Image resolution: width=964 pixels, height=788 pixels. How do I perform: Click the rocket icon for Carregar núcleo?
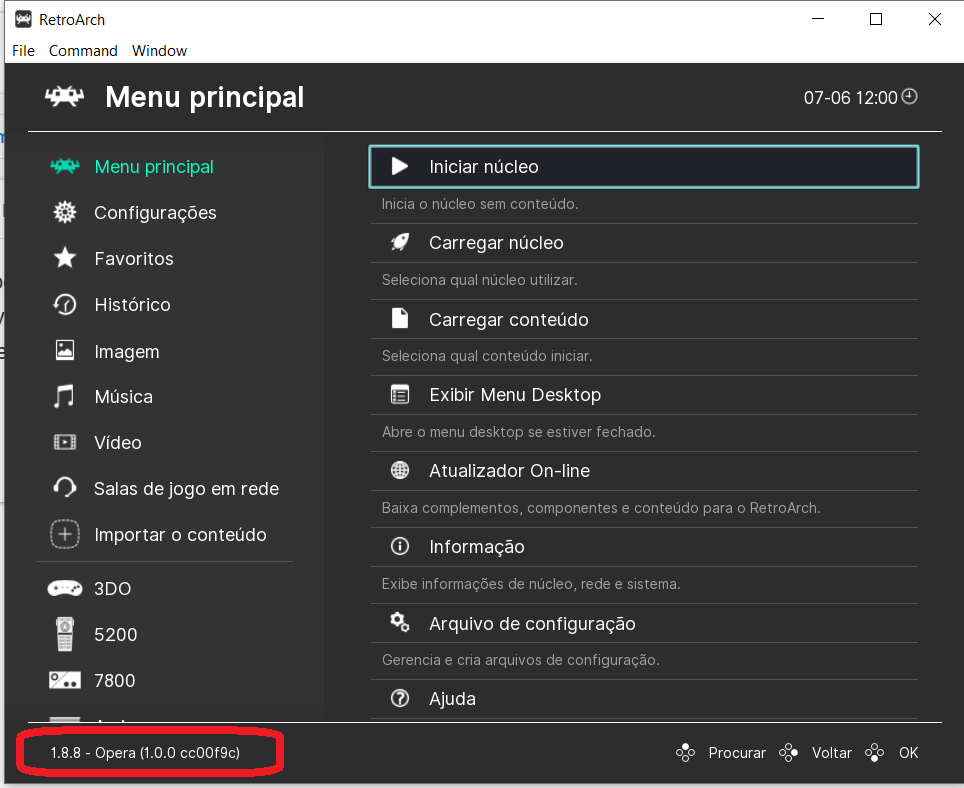(400, 242)
